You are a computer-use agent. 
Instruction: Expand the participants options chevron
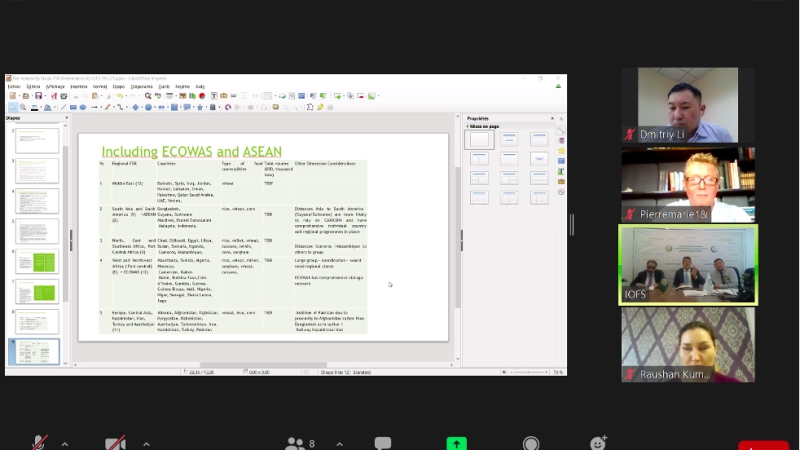pos(338,443)
